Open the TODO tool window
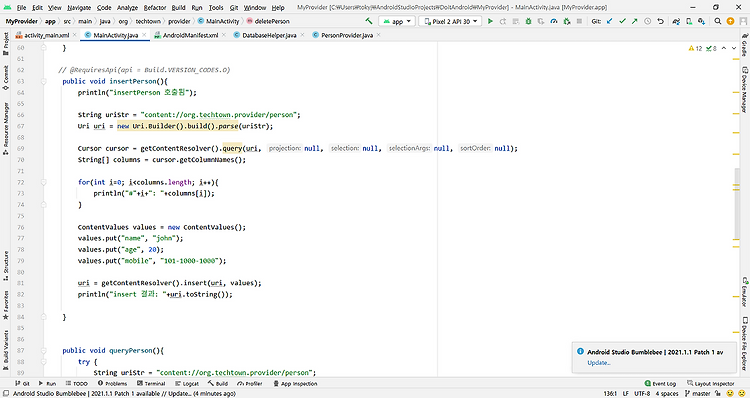 coord(77,384)
